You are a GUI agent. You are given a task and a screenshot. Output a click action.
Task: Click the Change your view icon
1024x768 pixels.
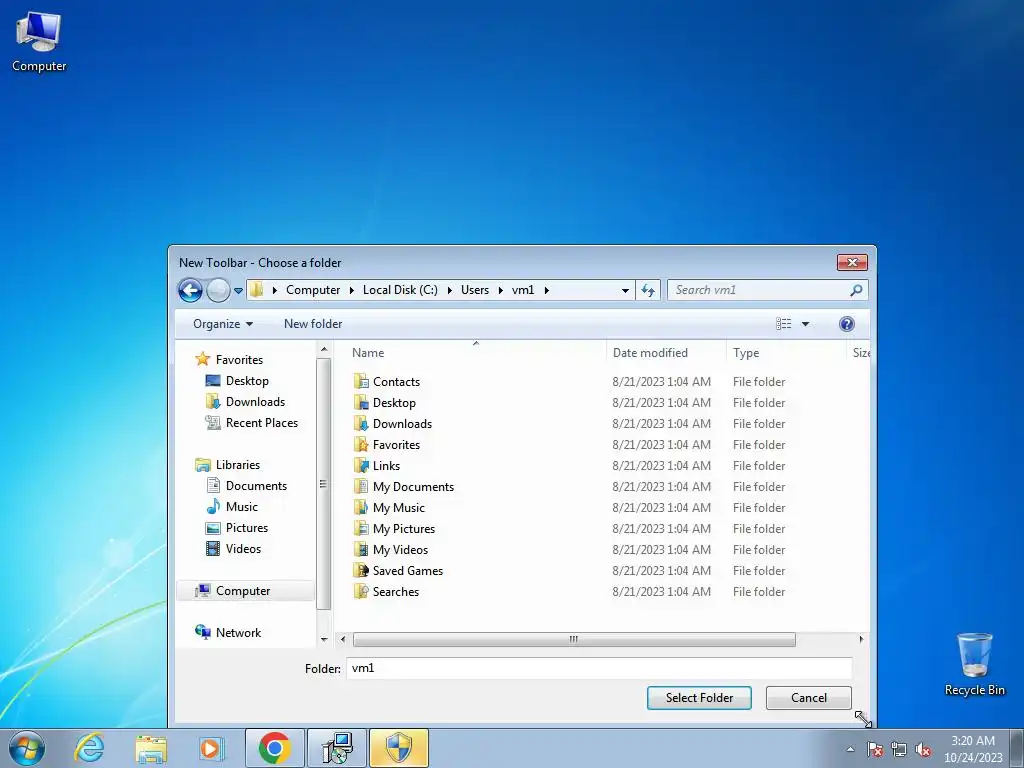click(x=784, y=324)
